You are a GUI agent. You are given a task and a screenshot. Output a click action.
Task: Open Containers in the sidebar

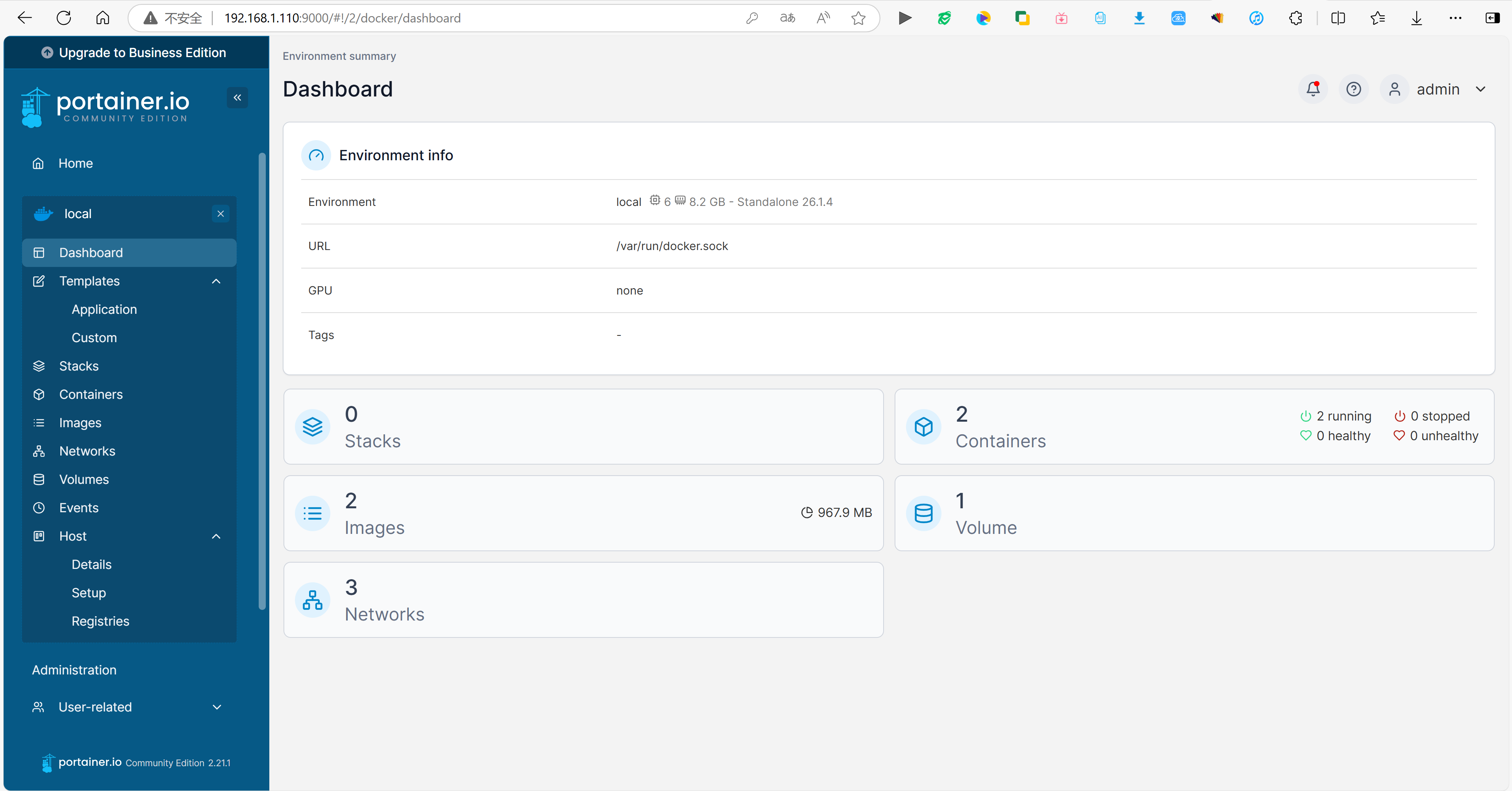91,395
